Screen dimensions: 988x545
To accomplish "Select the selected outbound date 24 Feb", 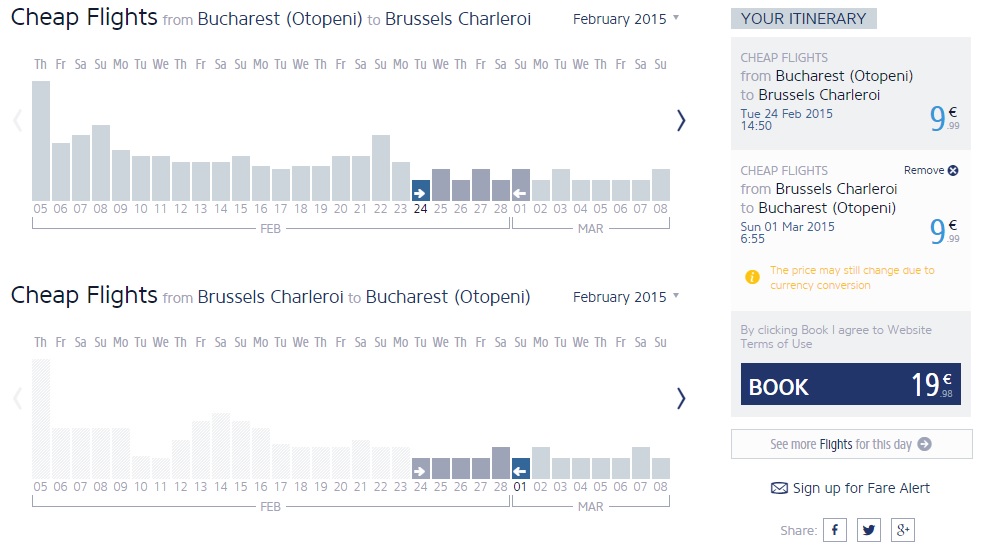I will 421,190.
